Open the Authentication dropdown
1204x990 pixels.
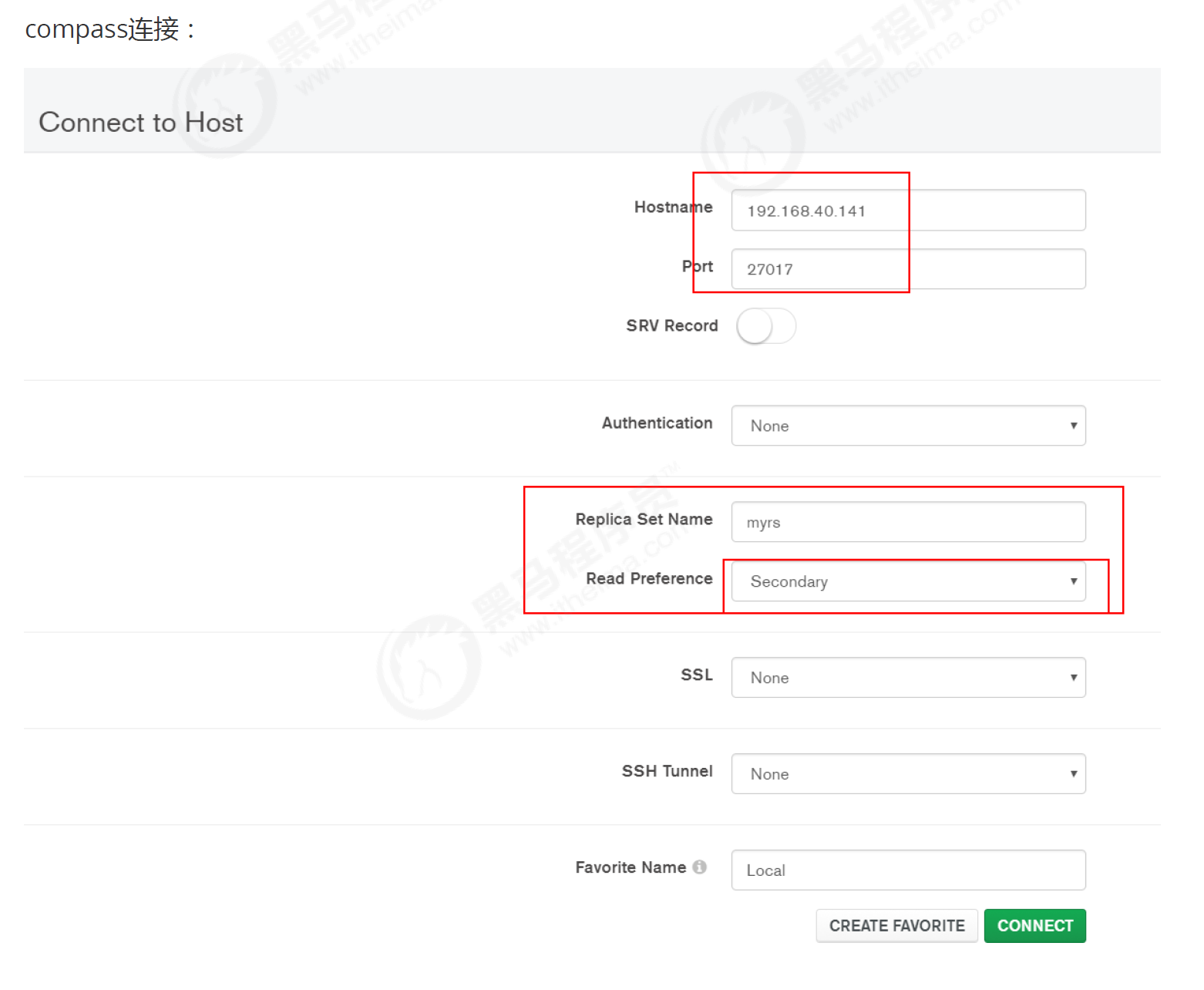[908, 426]
